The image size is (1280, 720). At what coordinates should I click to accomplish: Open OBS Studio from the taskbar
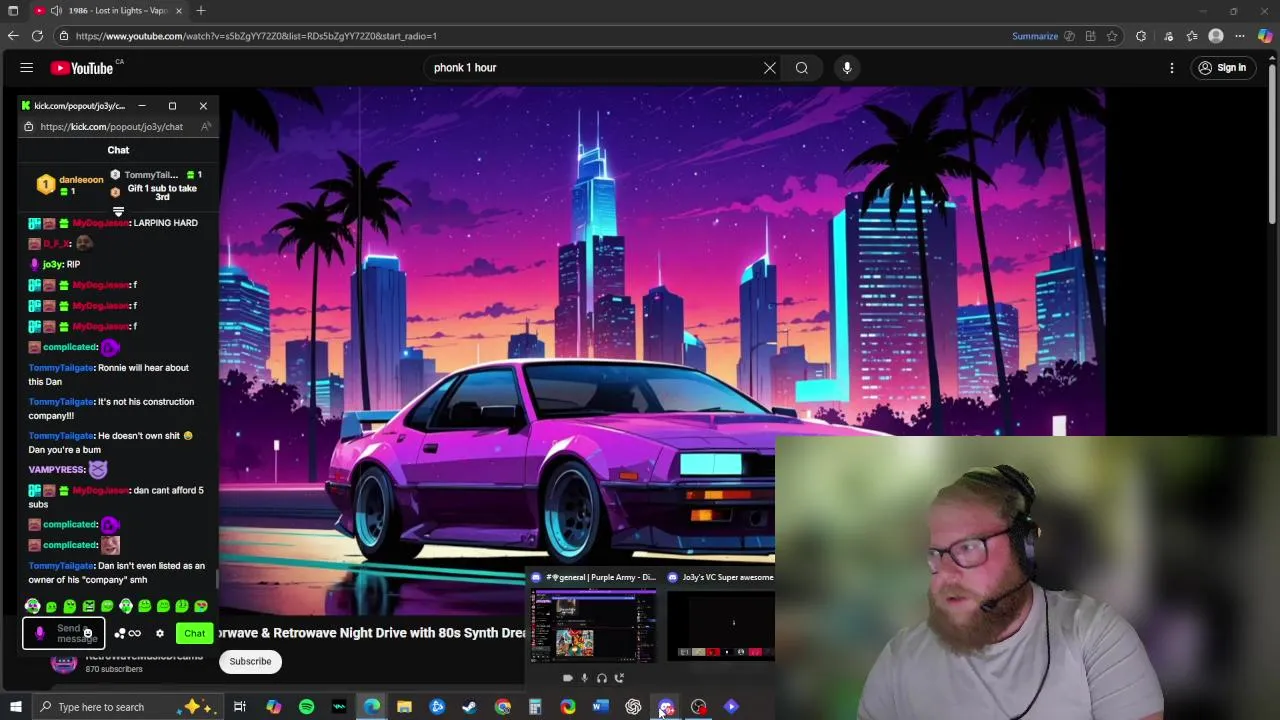click(698, 707)
